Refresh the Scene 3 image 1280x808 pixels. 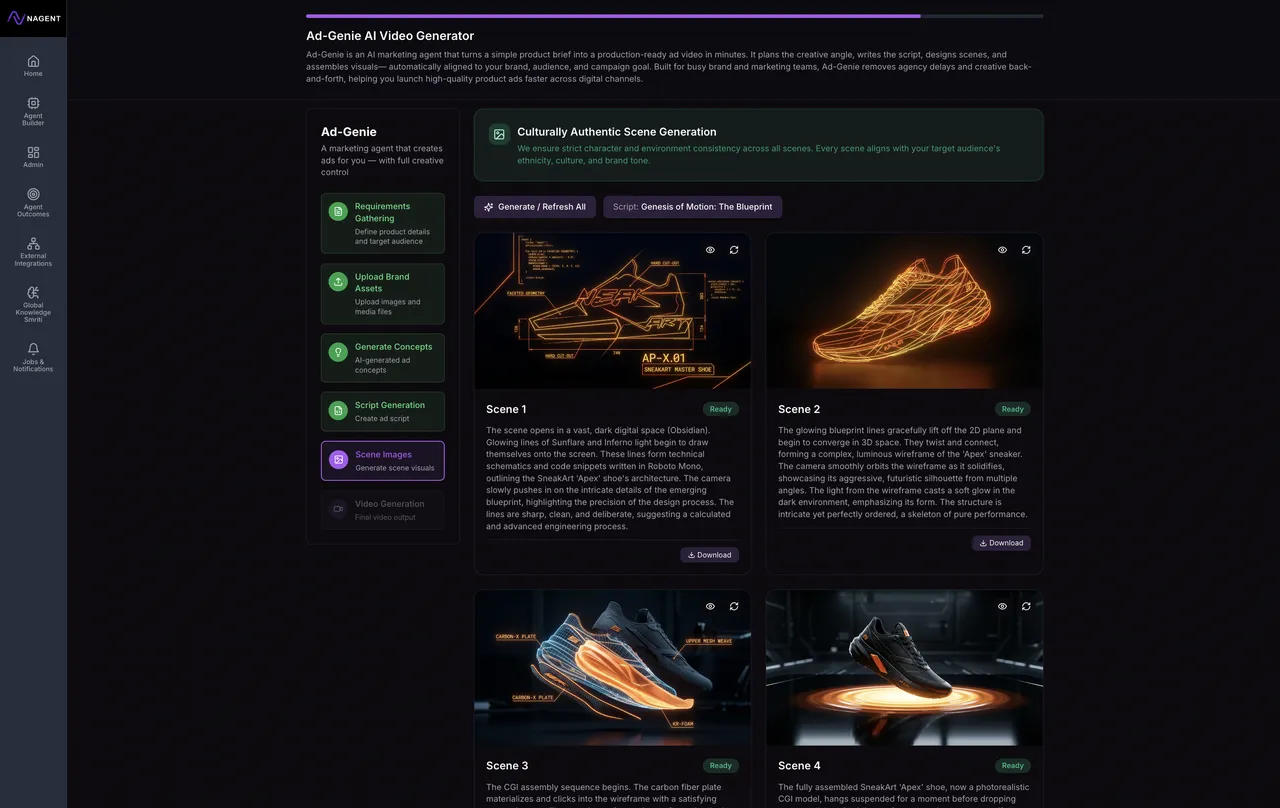coord(734,606)
